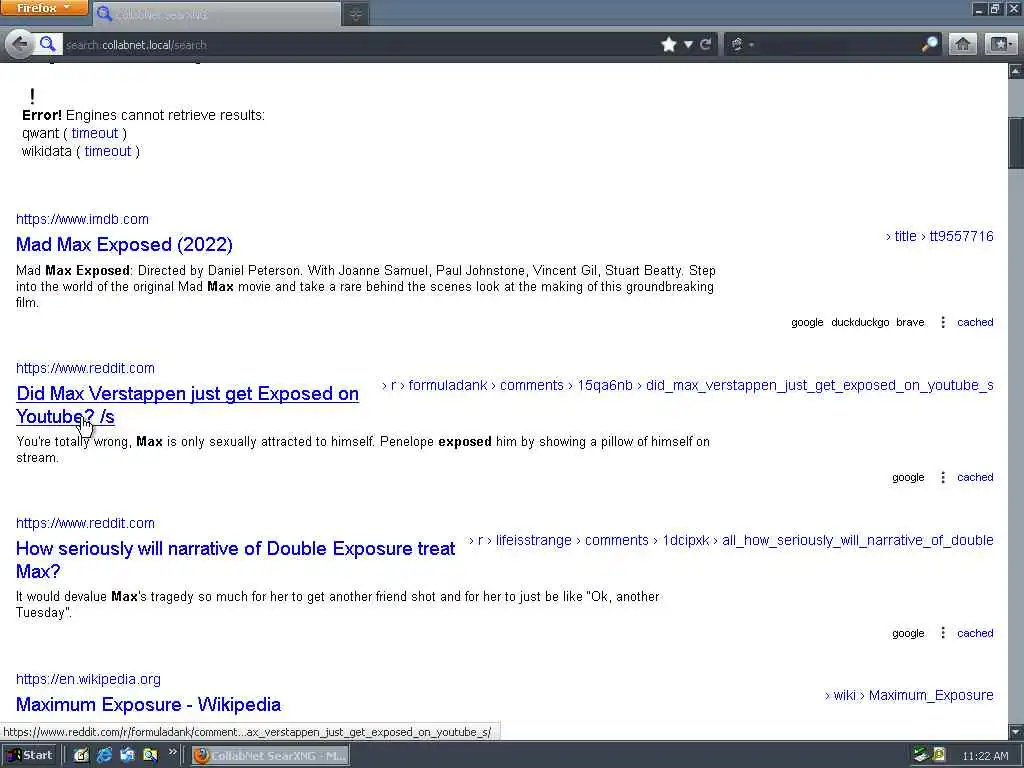Viewport: 1024px width, 768px height.
Task: Click the wiki › Maximum_Exposure breadcrumb
Action: click(909, 696)
